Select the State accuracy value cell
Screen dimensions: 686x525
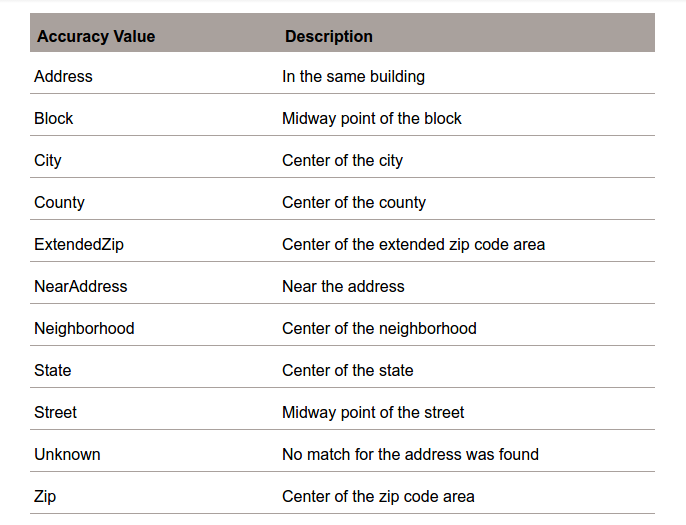53,370
